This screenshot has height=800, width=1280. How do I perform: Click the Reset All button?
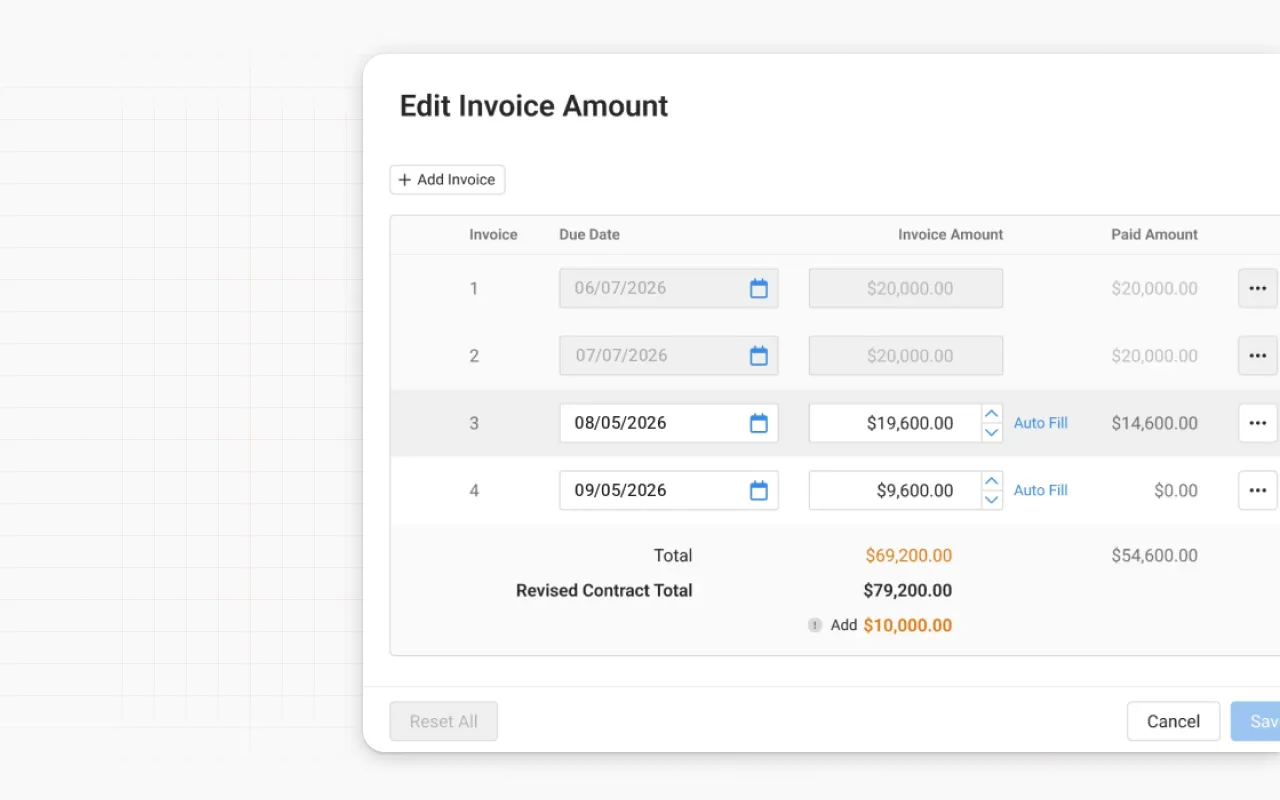coord(443,721)
